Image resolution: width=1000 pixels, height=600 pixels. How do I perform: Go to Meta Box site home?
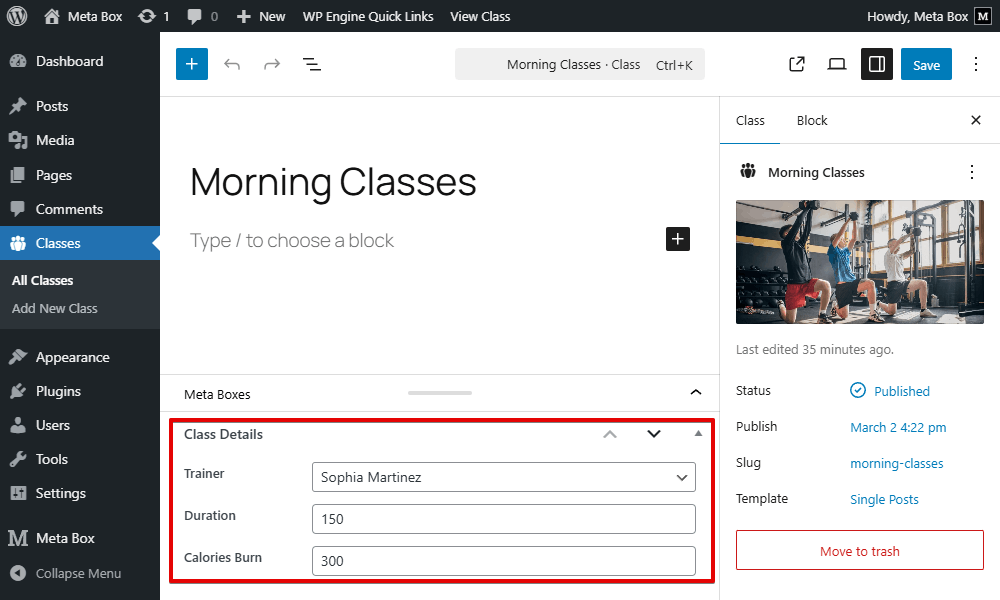point(83,16)
